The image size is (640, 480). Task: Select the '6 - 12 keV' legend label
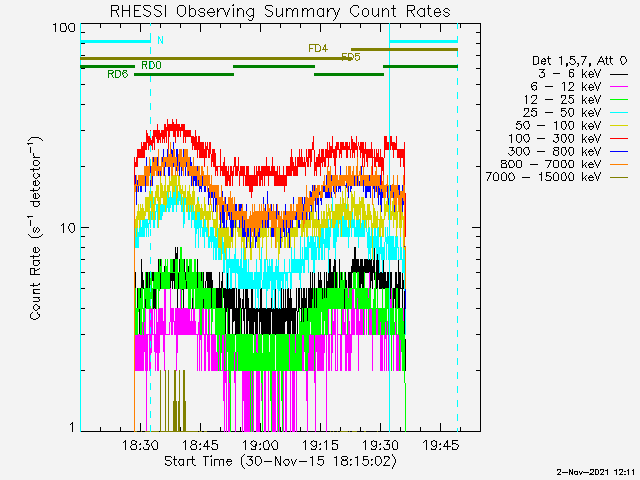(x=566, y=87)
